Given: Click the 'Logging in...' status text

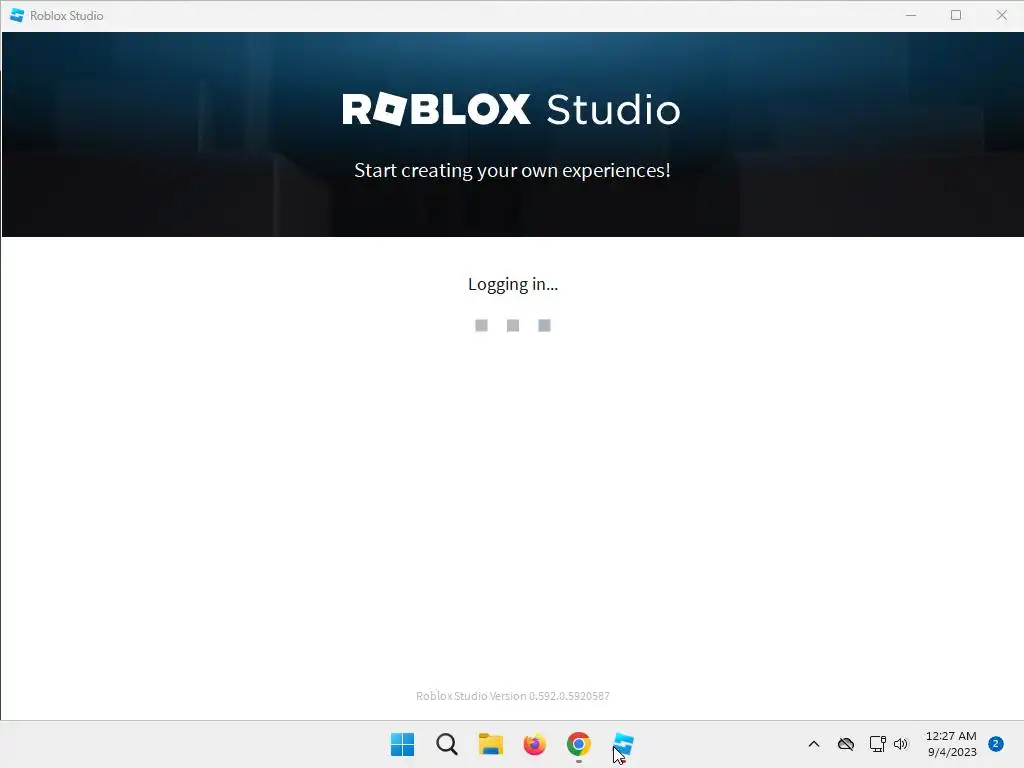Looking at the screenshot, I should [x=513, y=284].
